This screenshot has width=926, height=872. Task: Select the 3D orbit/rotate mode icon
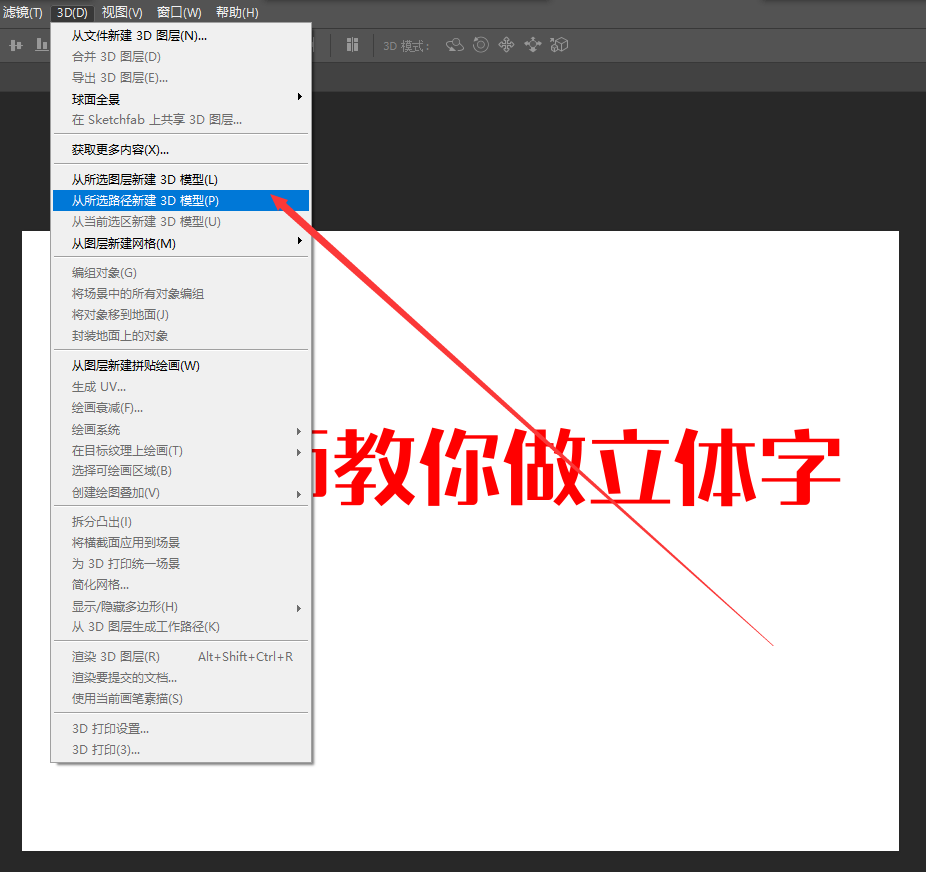point(455,45)
